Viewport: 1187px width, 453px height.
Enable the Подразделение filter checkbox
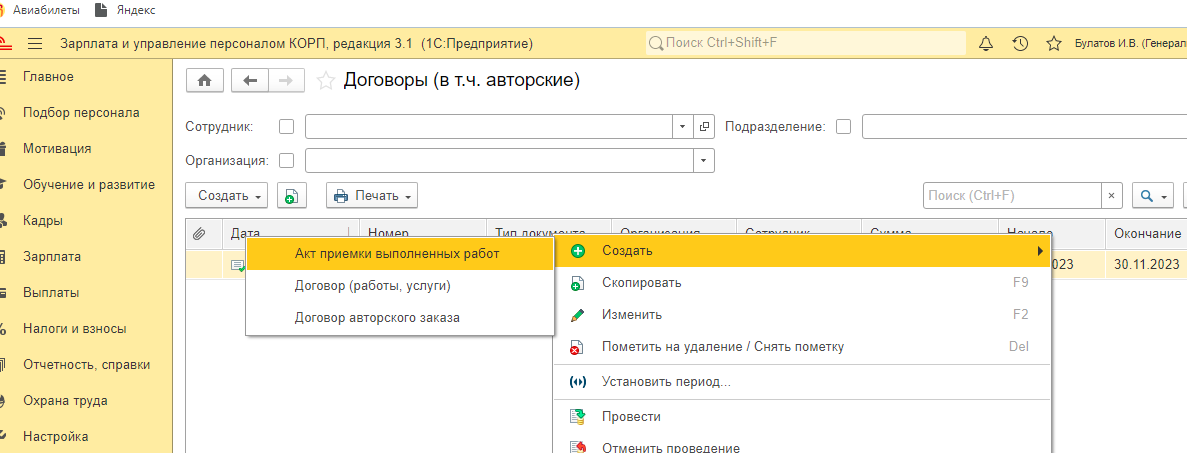click(x=843, y=127)
